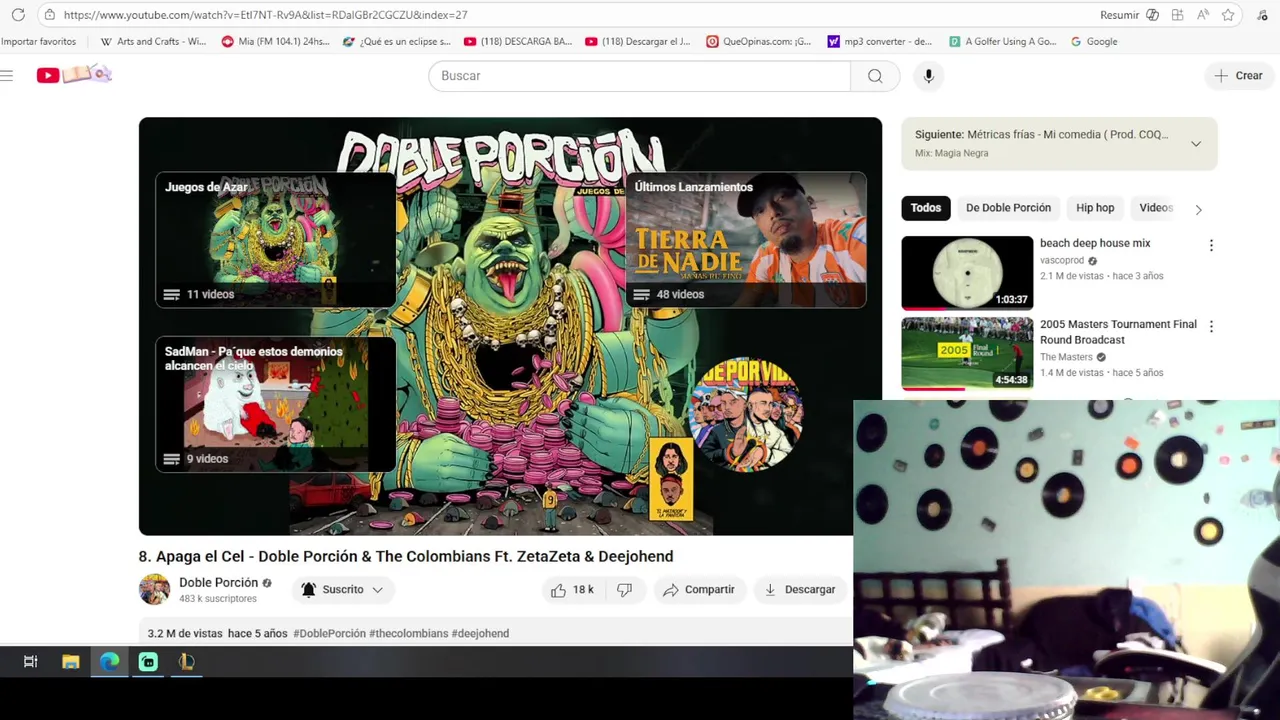The image size is (1280, 720).
Task: Open the SadMan playlist card with 9 videos
Action: [x=275, y=404]
